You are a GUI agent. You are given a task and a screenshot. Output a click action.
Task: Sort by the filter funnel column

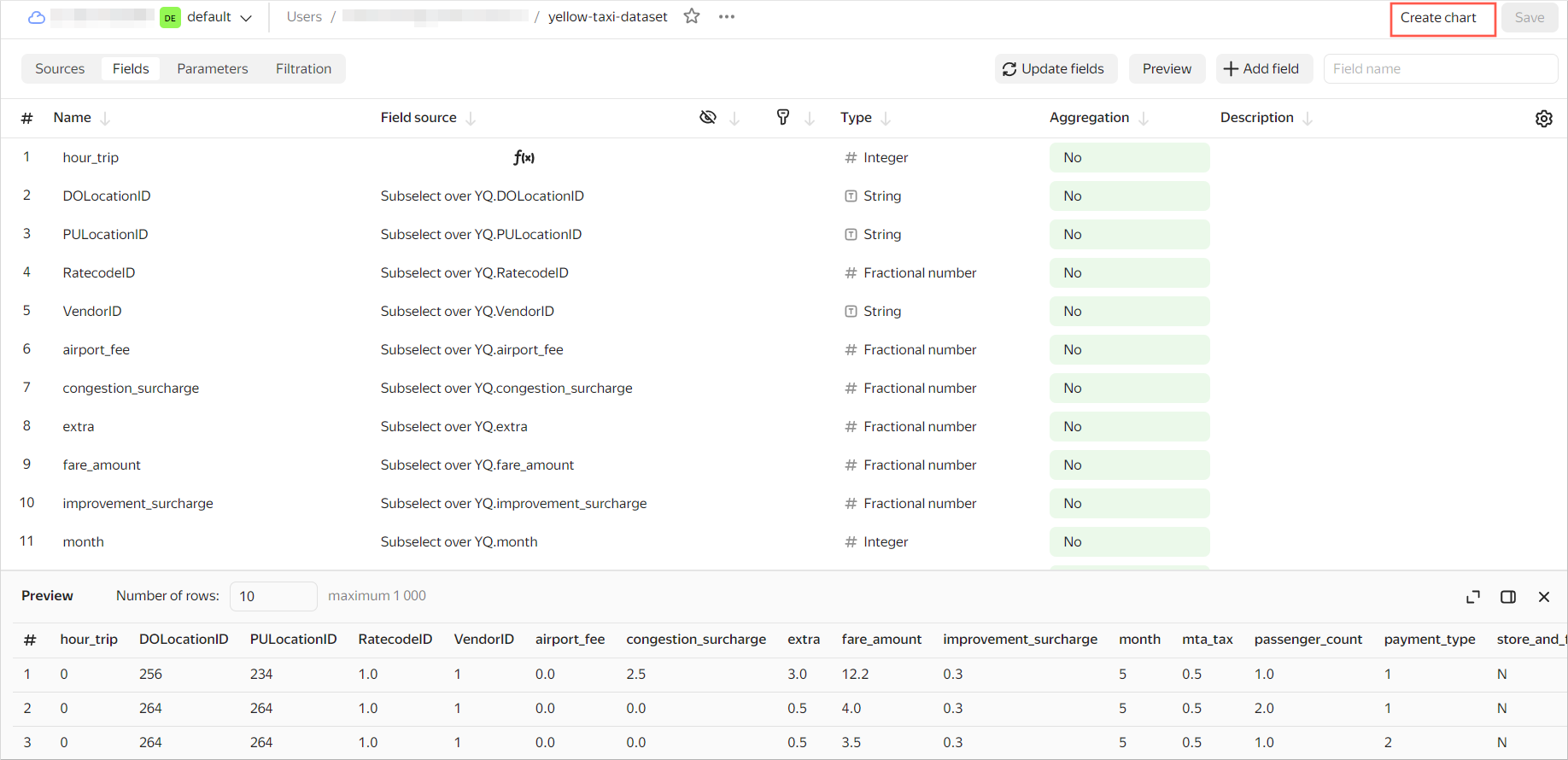pos(782,118)
